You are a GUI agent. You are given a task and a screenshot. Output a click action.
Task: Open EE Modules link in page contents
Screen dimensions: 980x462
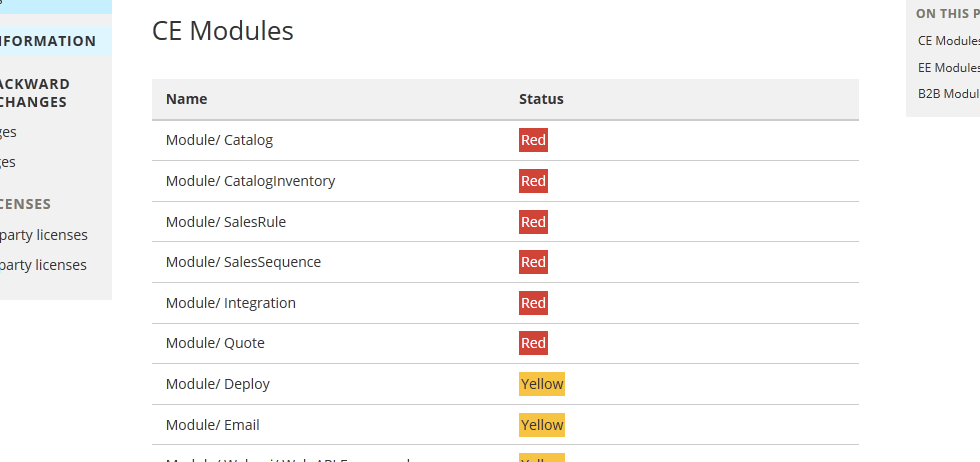[x=947, y=67]
